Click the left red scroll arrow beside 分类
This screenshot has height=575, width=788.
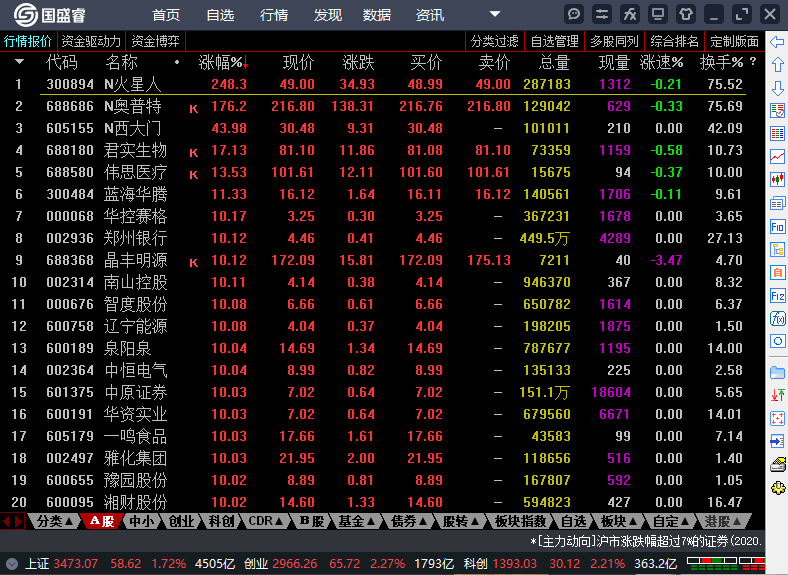6,521
